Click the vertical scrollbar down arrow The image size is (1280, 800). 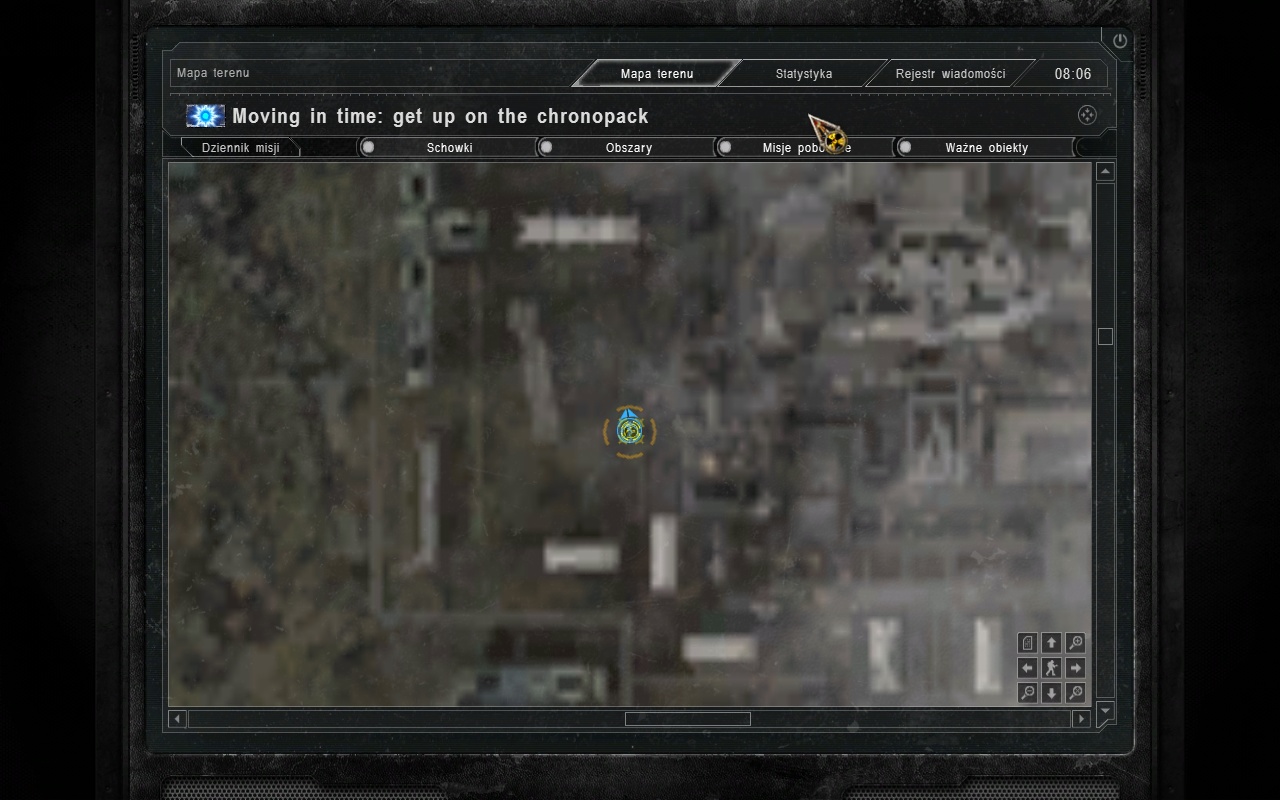[1105, 710]
